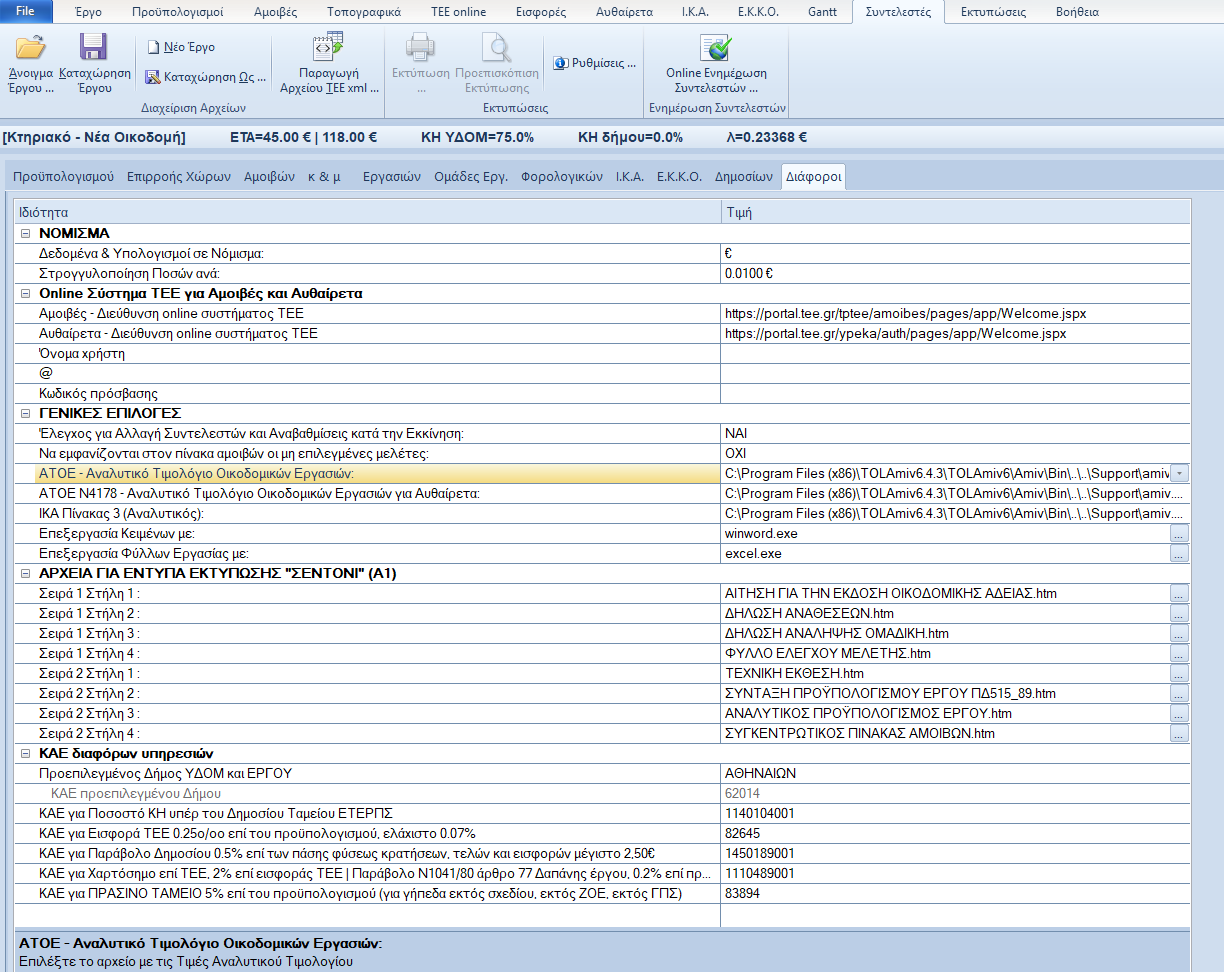Create a new project with Νέο Έργο
Viewport: 1224px width, 972px height.
tap(181, 47)
